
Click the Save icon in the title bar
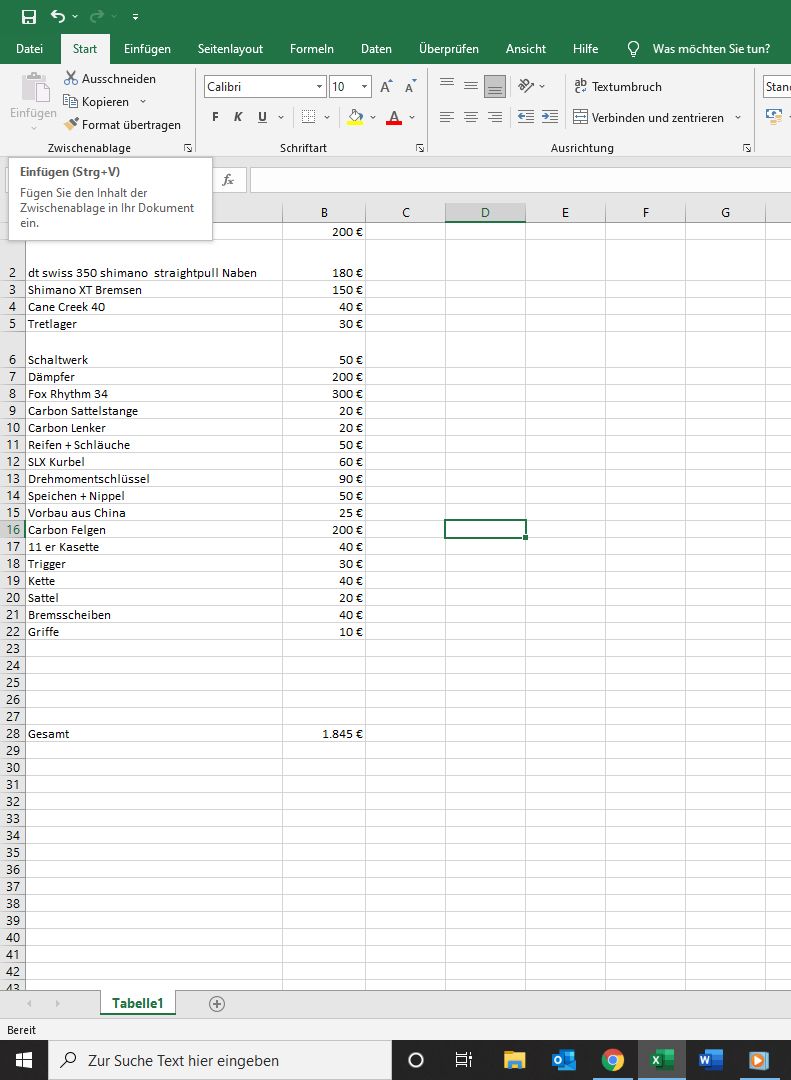point(29,16)
